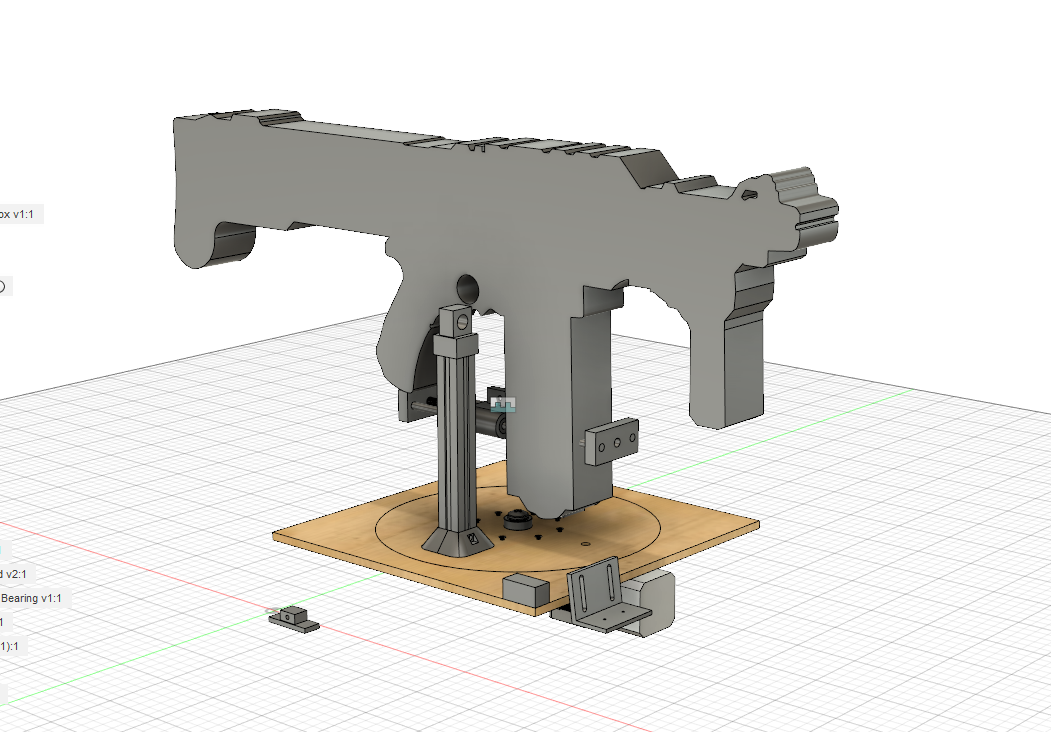Screen dimensions: 1051x732
Task: Click the bearing at the center of the plate
Action: pyautogui.click(x=515, y=519)
